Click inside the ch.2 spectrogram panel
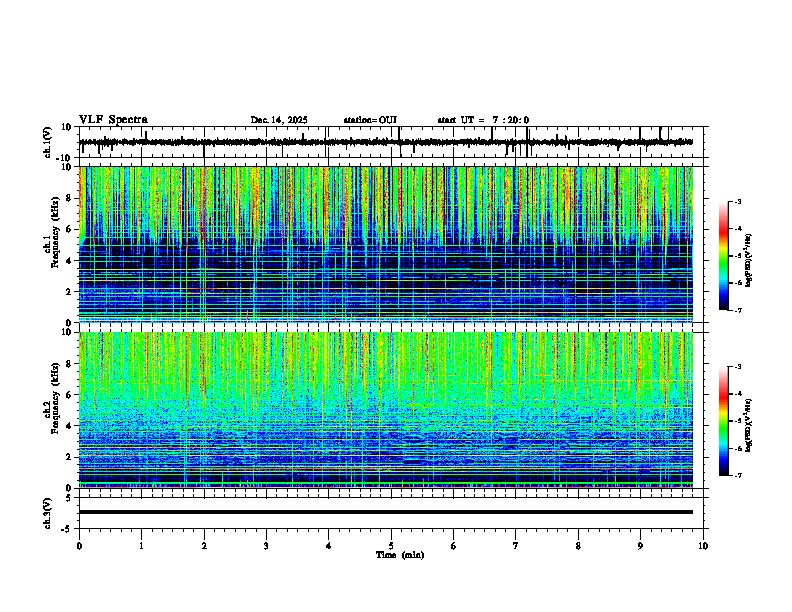Image resolution: width=792 pixels, height=612 pixels. [386, 410]
